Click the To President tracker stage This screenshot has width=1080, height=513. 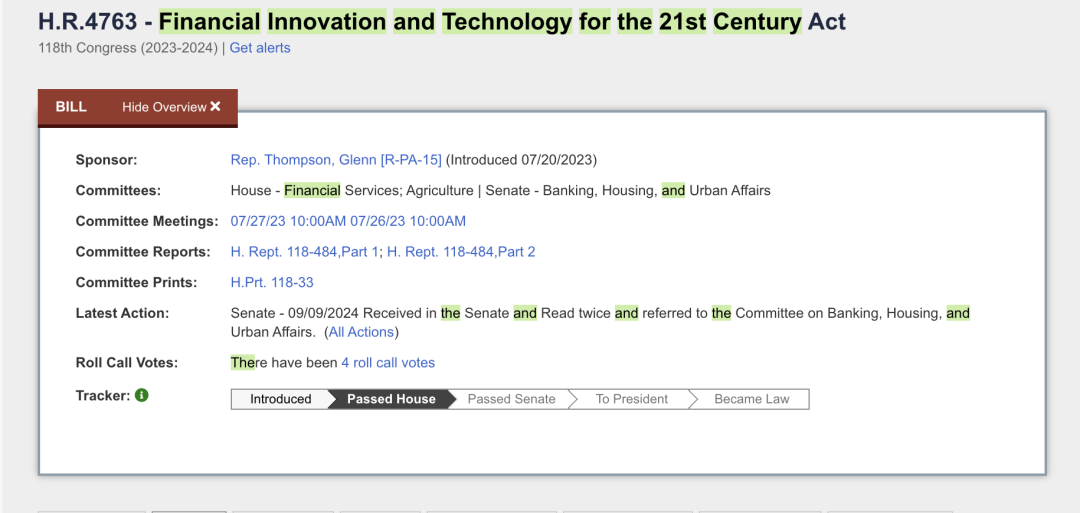[x=632, y=399]
